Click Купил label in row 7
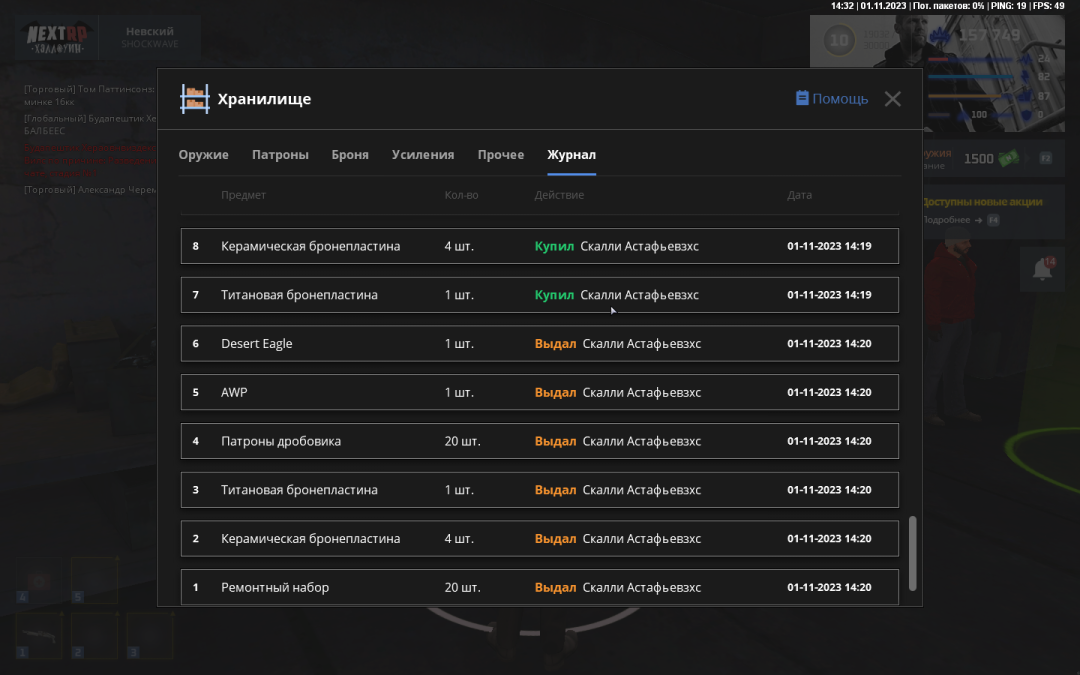This screenshot has width=1080, height=675. pos(554,295)
